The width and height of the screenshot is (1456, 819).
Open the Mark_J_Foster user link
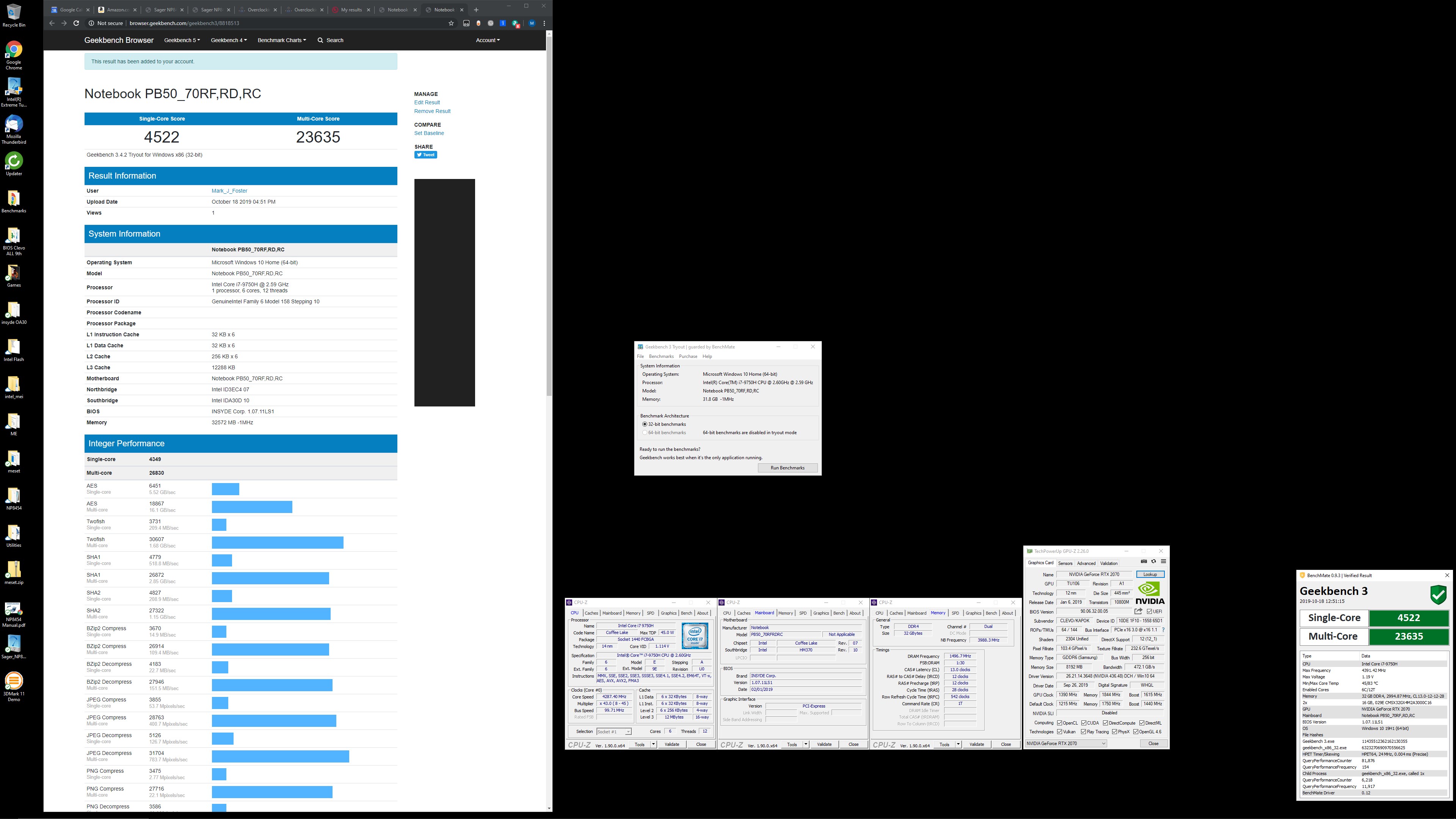229,190
